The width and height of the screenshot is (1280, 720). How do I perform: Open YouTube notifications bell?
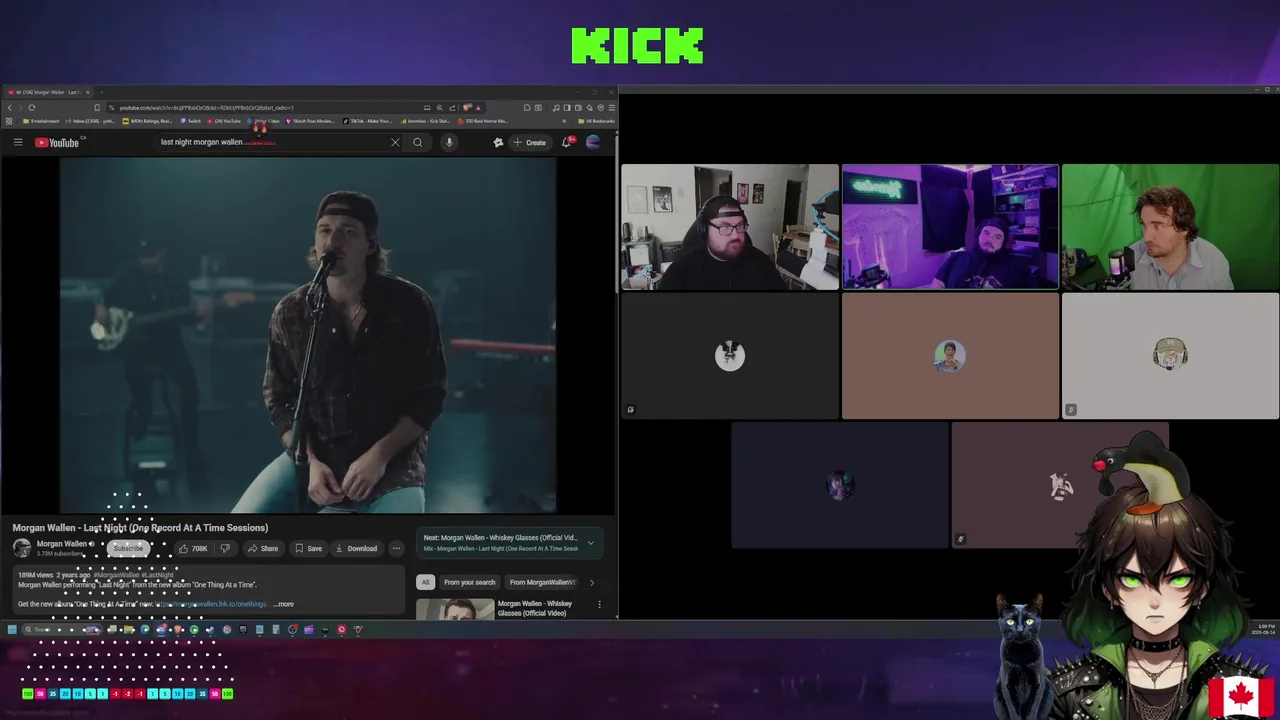point(567,142)
